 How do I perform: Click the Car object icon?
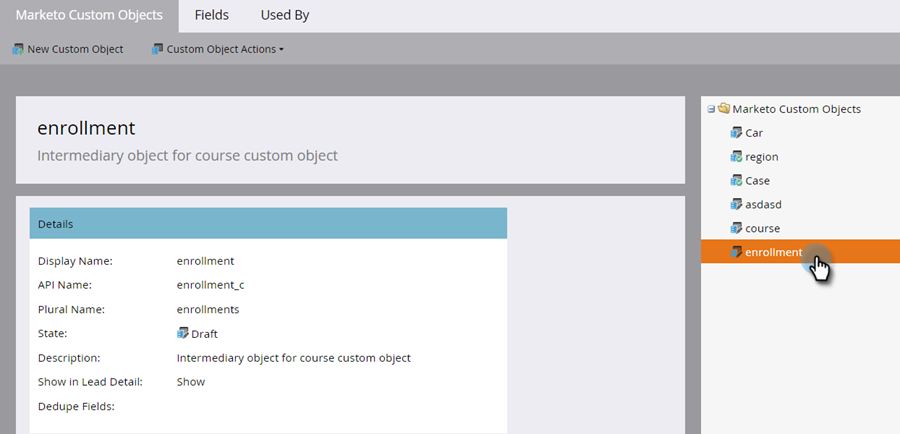pyautogui.click(x=737, y=133)
